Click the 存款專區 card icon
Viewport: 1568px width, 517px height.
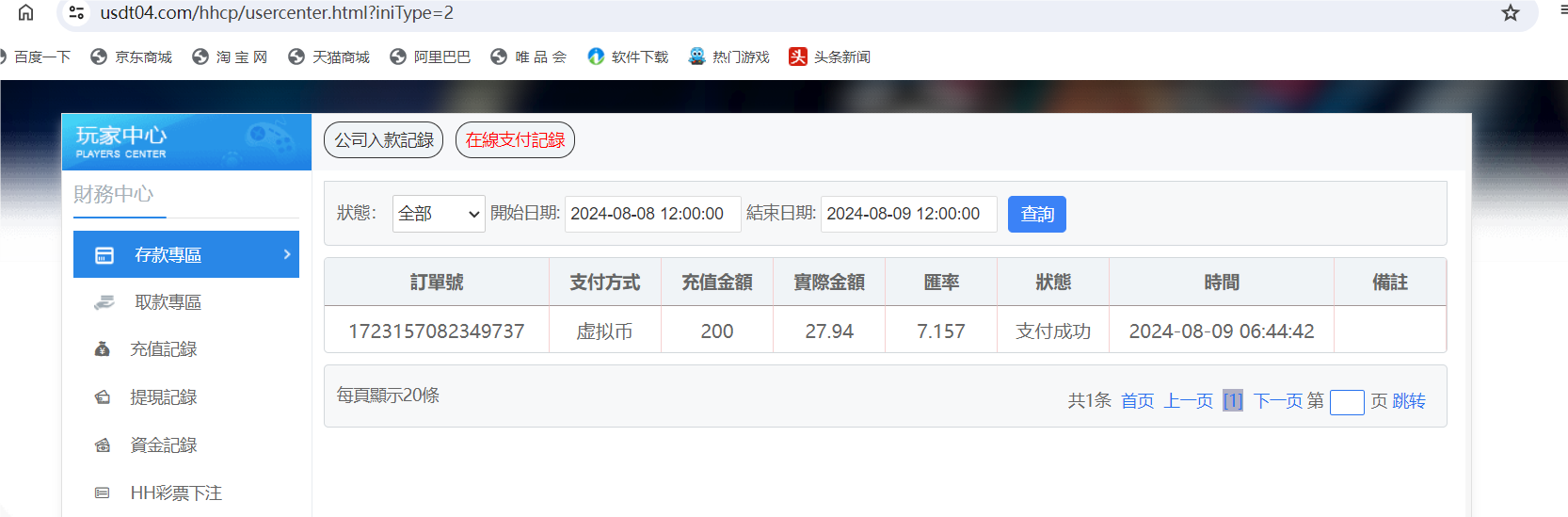coord(104,255)
